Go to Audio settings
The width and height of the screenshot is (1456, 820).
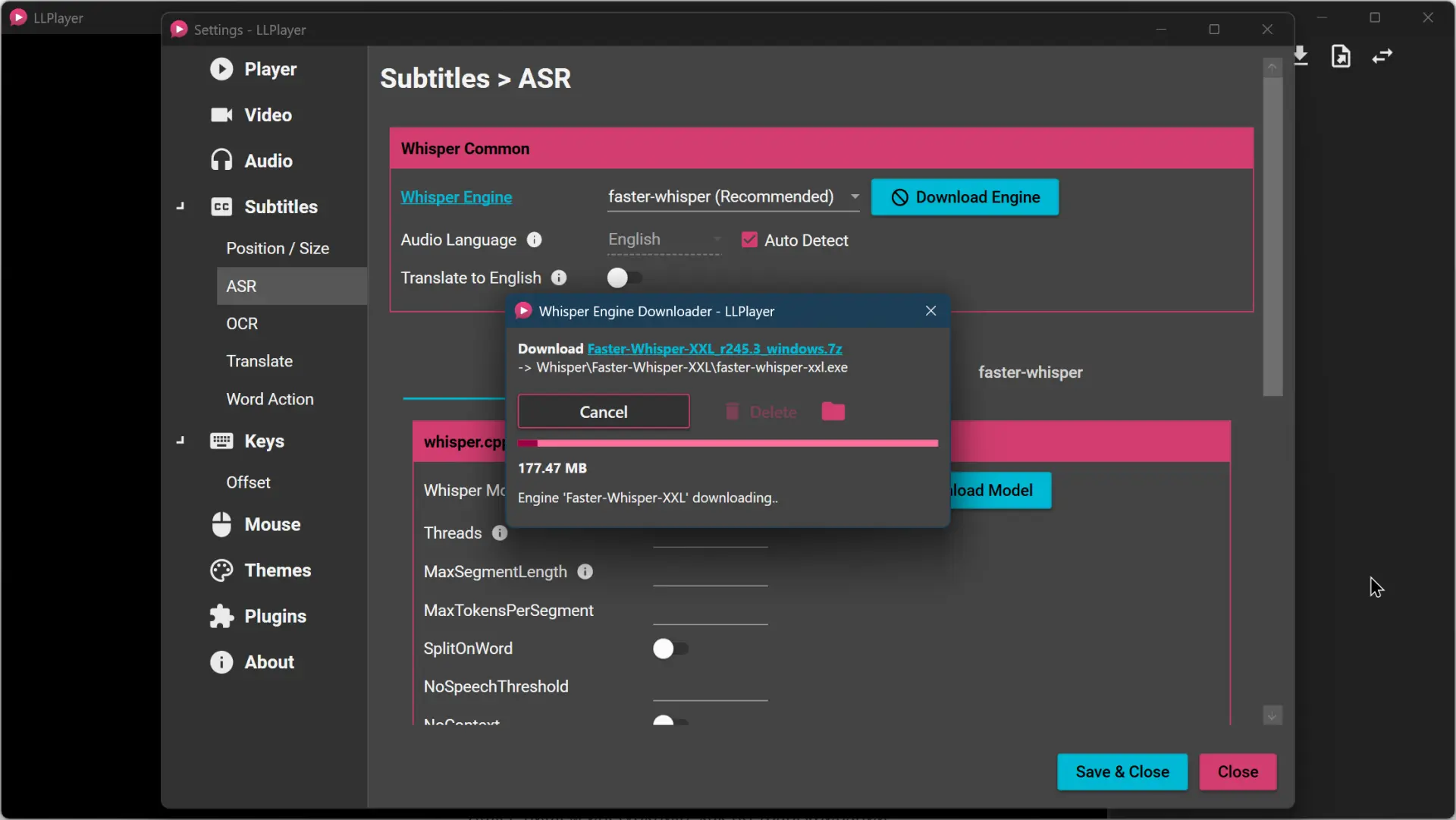pyautogui.click(x=268, y=161)
